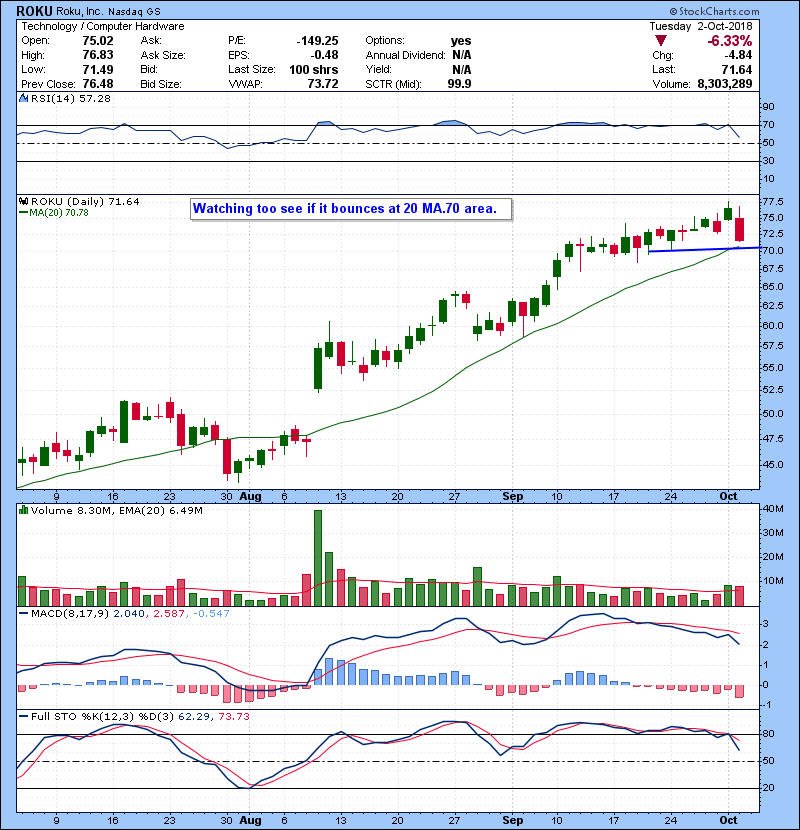The image size is (800, 830).
Task: Click the EPS value -0.48
Action: [x=324, y=55]
